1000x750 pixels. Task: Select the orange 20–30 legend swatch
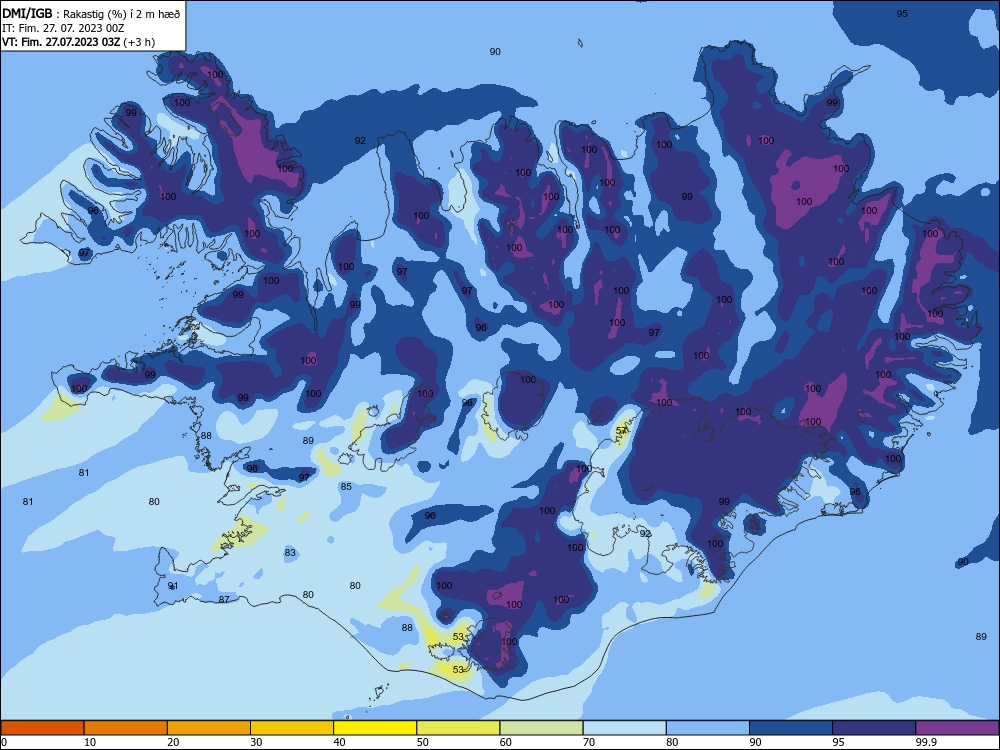pyautogui.click(x=209, y=728)
